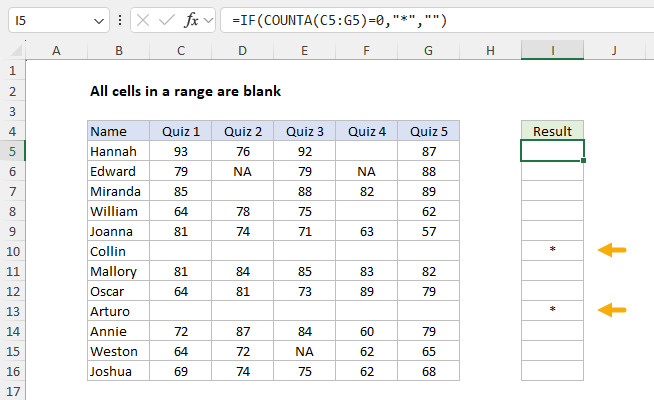
Task: Click Joshua's Quiz 5 score 68
Action: coord(428,371)
